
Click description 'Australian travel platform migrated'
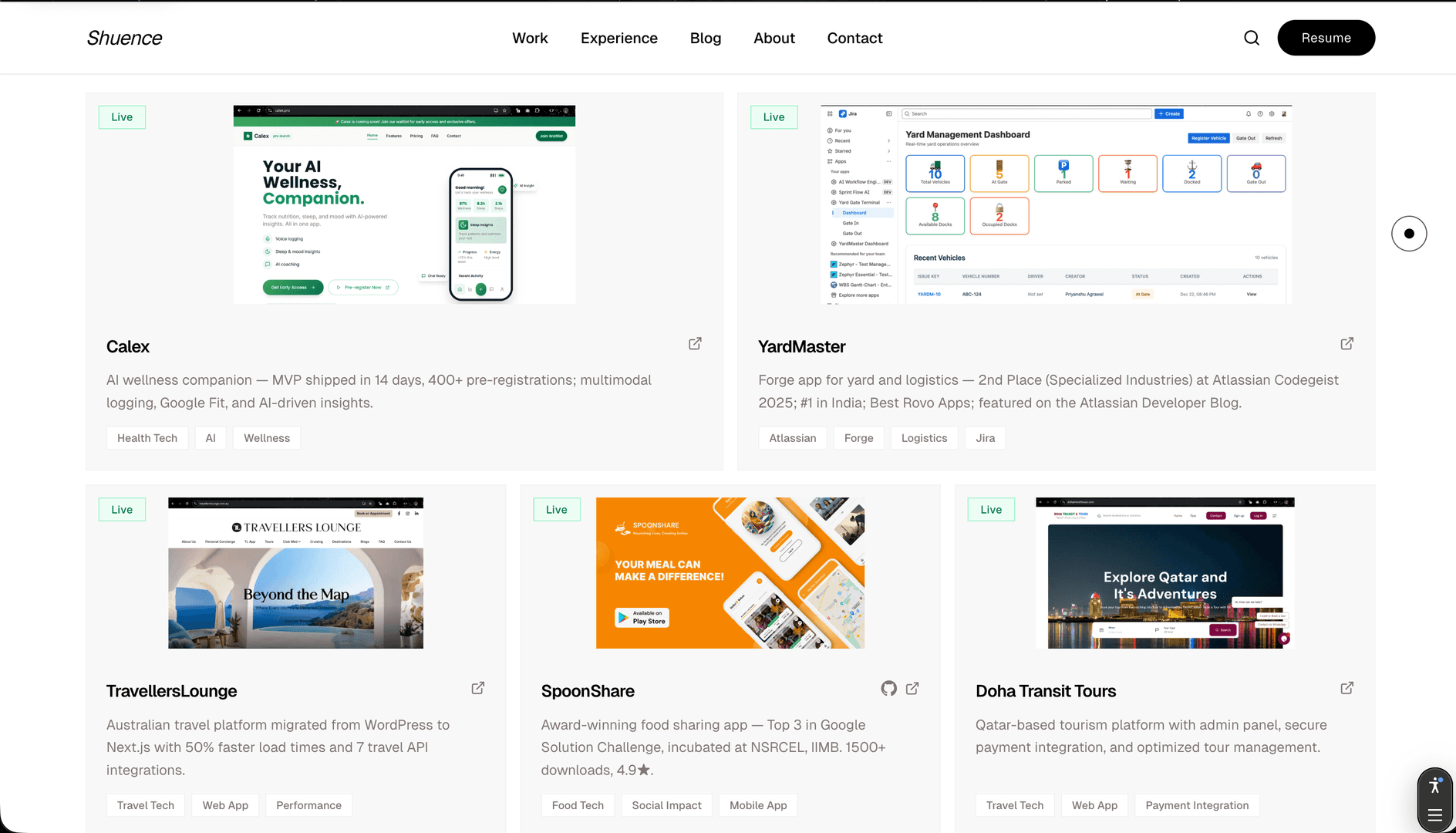[x=278, y=747]
